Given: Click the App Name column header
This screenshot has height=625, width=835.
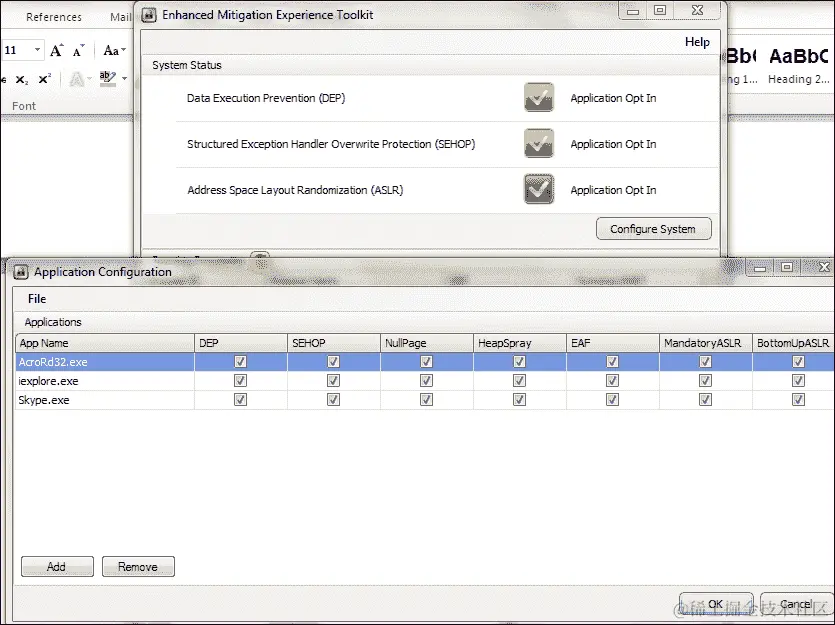Looking at the screenshot, I should (x=105, y=343).
